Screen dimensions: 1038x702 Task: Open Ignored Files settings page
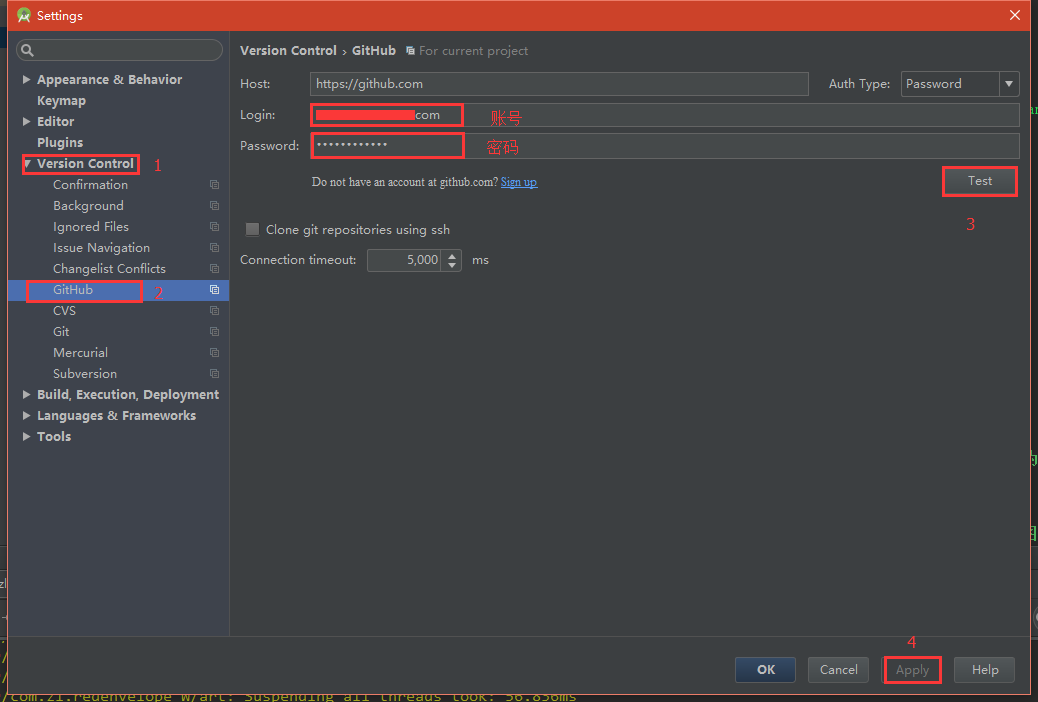coord(91,226)
